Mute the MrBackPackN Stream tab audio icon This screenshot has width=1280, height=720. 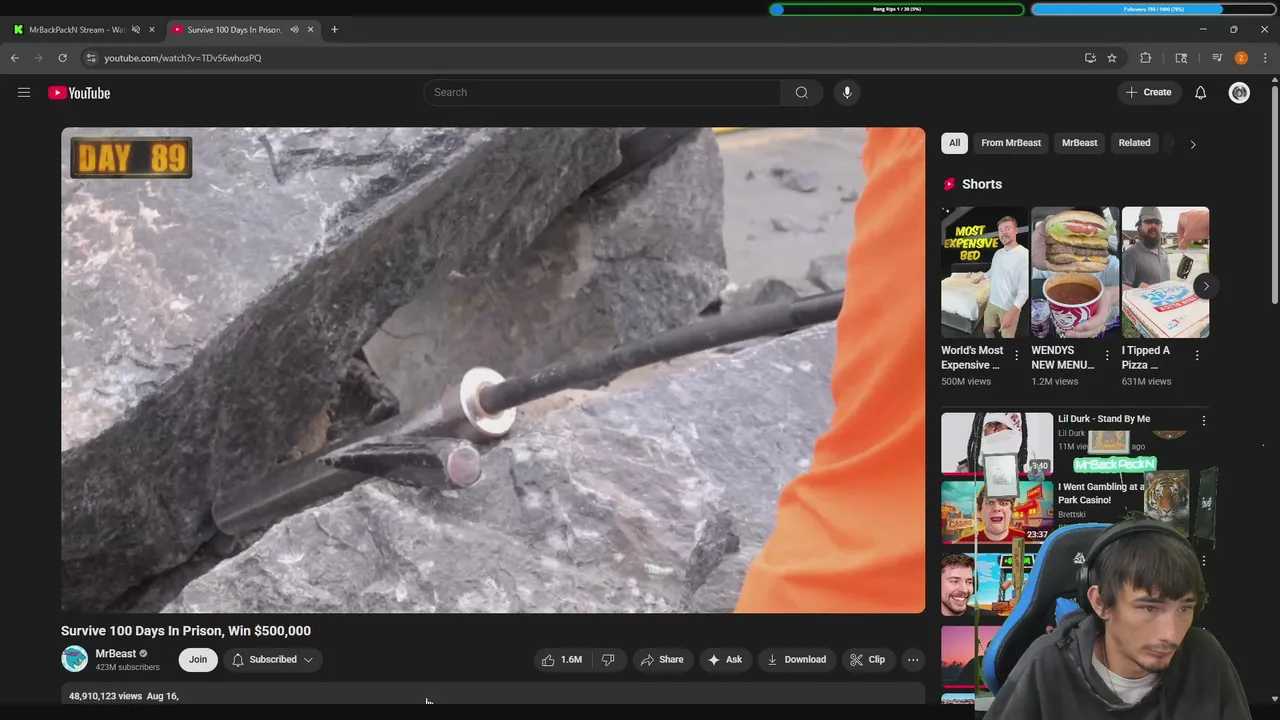coord(136,30)
